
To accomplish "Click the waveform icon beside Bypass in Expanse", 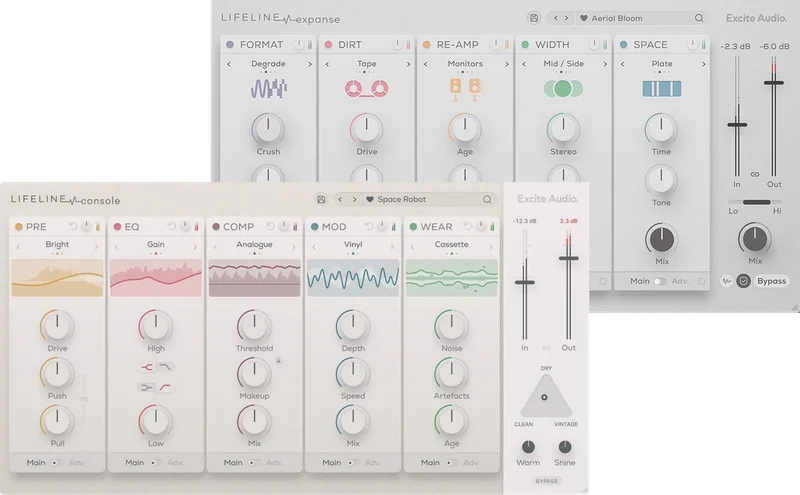I will coord(727,281).
